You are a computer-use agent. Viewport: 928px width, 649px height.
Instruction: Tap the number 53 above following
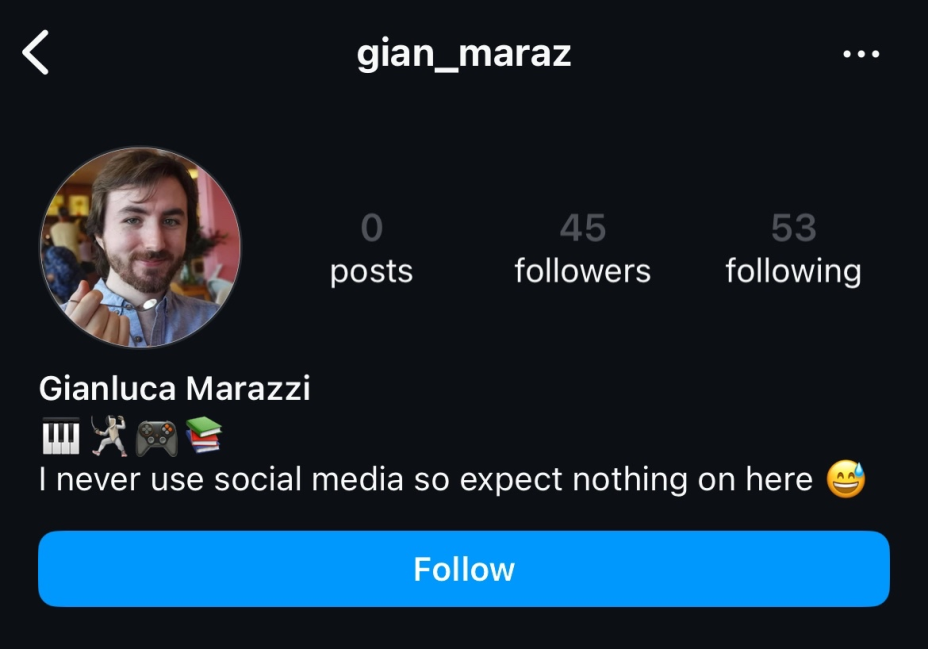[794, 228]
